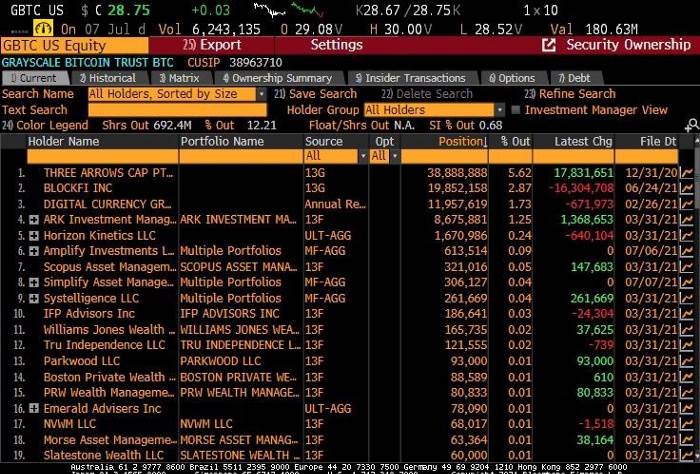Switch to Debt tab

click(574, 78)
